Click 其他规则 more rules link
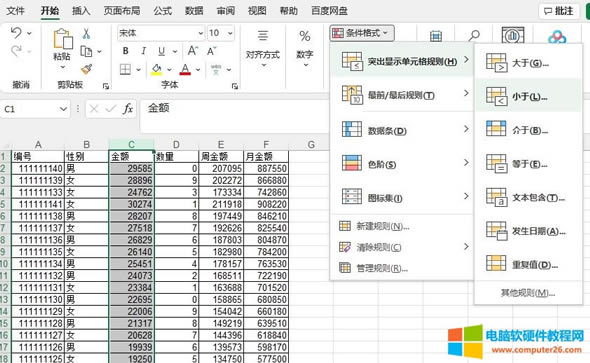 [x=528, y=292]
